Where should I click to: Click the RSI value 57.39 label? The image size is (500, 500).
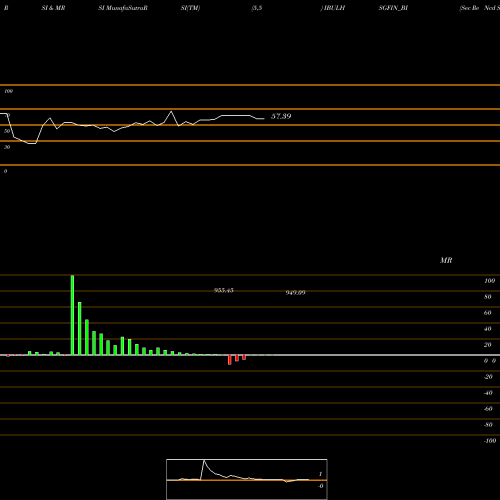click(281, 116)
